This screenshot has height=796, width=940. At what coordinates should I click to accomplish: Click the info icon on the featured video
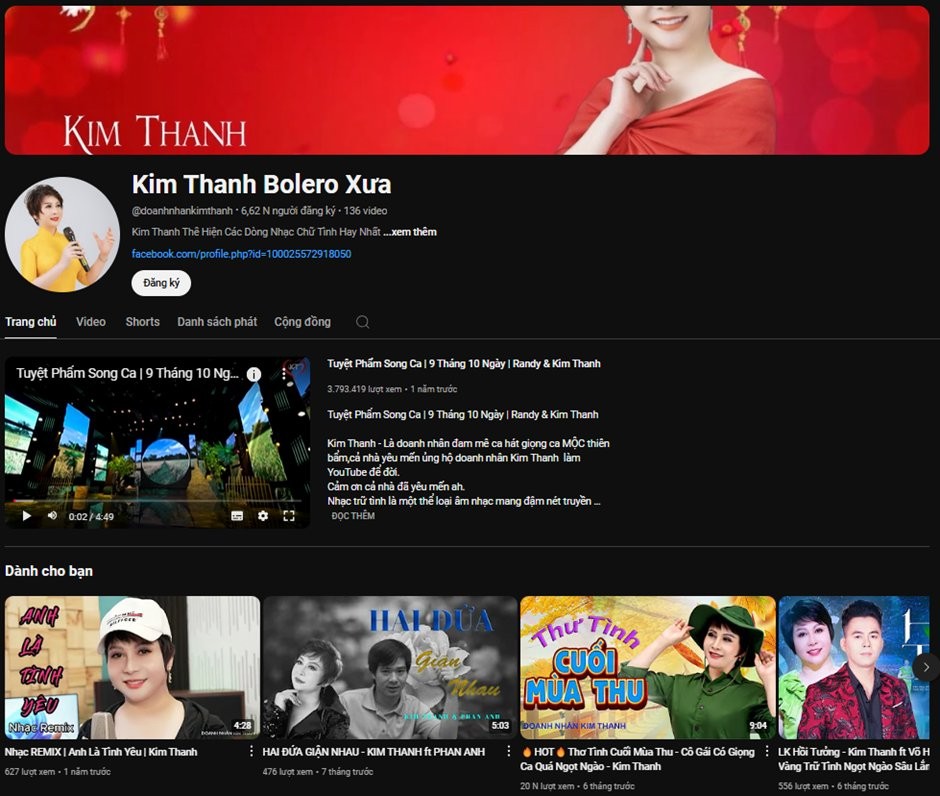254,374
